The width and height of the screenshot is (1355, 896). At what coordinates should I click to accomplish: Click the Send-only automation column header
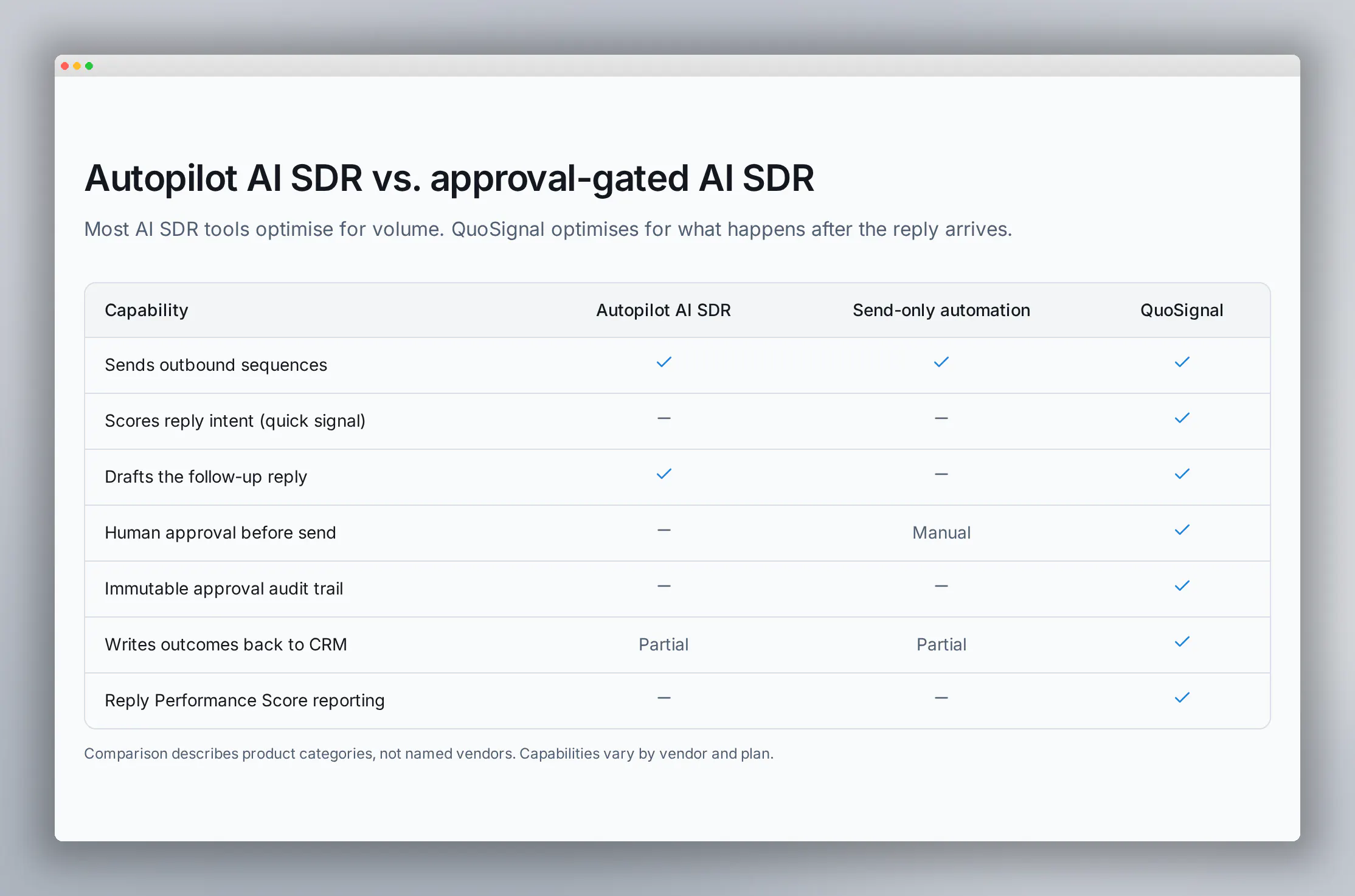(941, 310)
